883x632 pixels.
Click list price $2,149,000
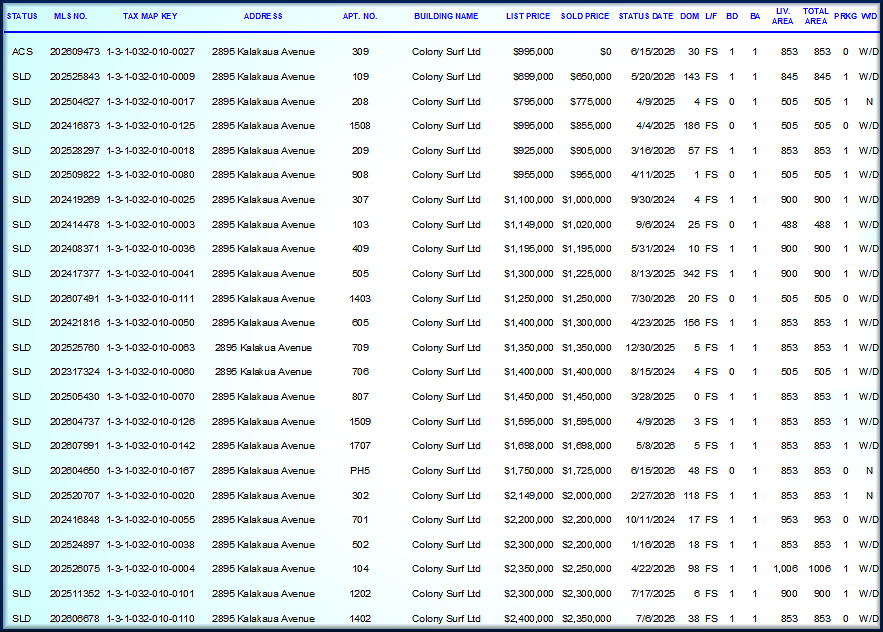[529, 496]
